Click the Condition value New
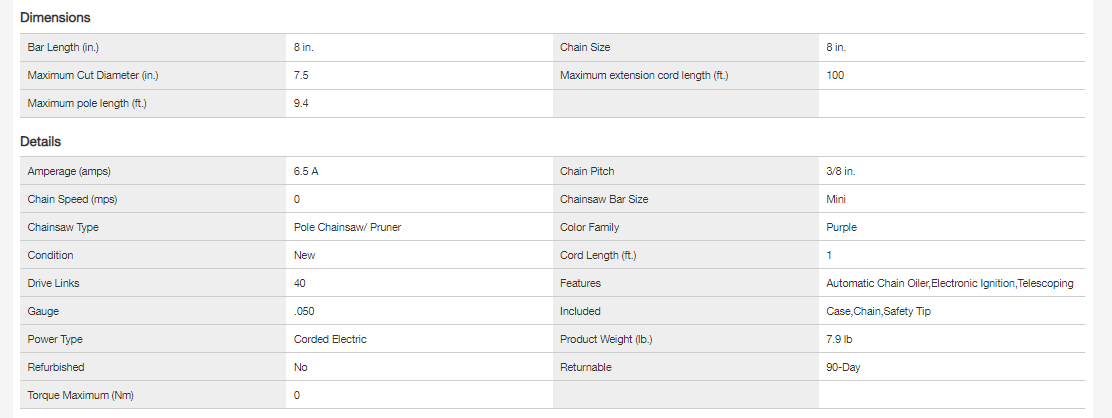The image size is (1112, 418). (x=304, y=256)
